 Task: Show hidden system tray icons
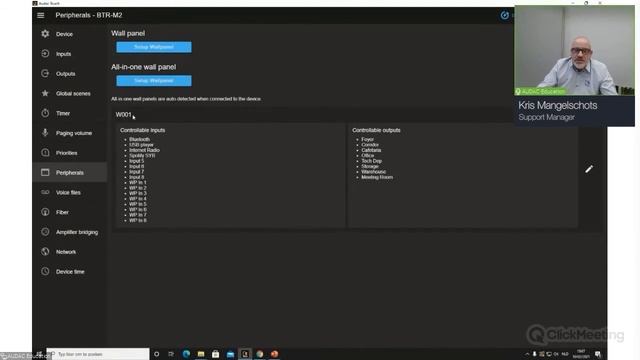(x=527, y=354)
